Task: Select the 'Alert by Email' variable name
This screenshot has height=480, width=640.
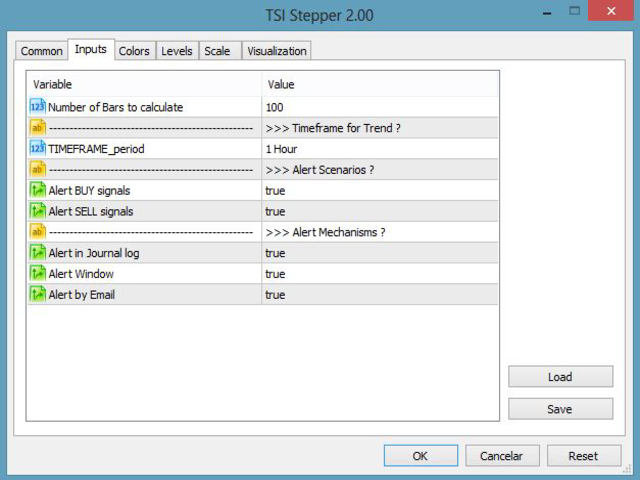Action: [82, 295]
